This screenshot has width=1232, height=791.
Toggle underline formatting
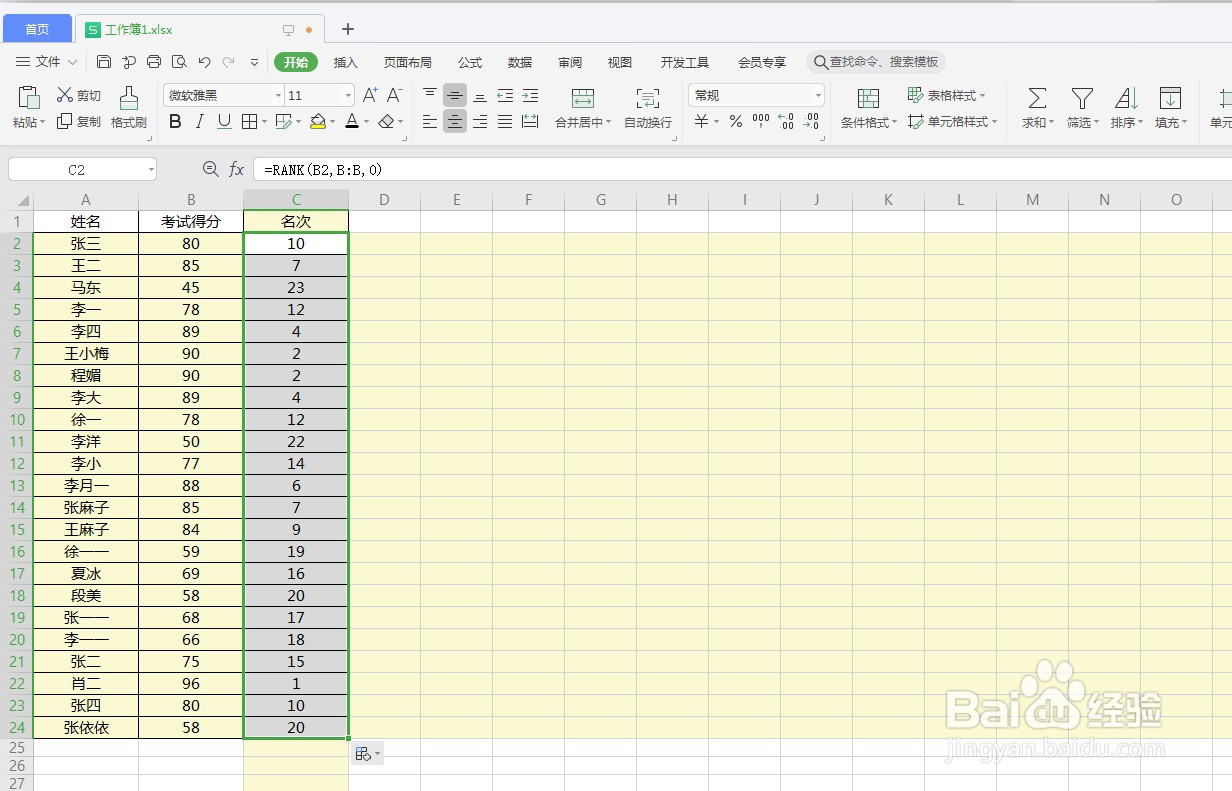click(224, 121)
